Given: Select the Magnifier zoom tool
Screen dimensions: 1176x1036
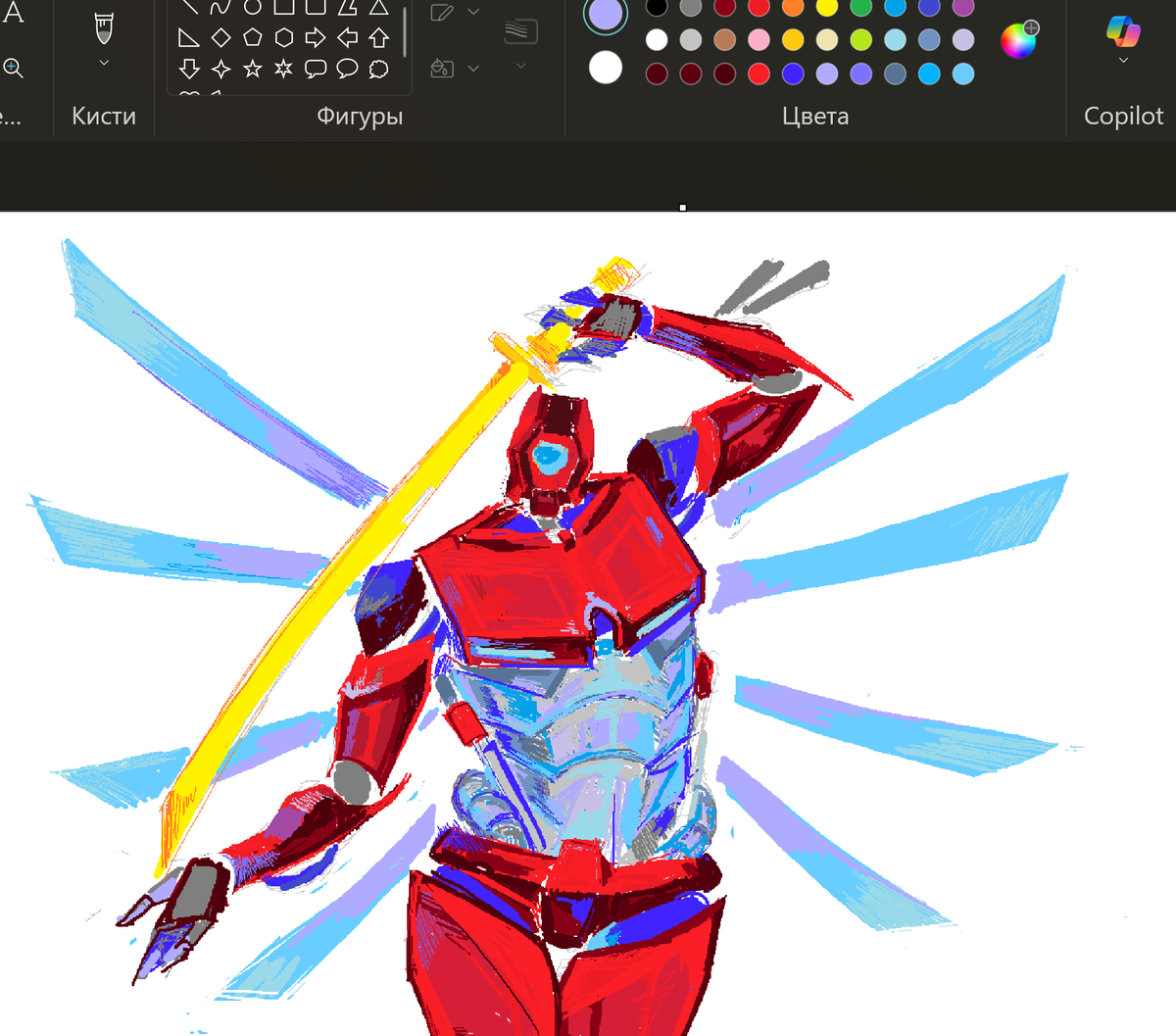Looking at the screenshot, I should point(14,68).
